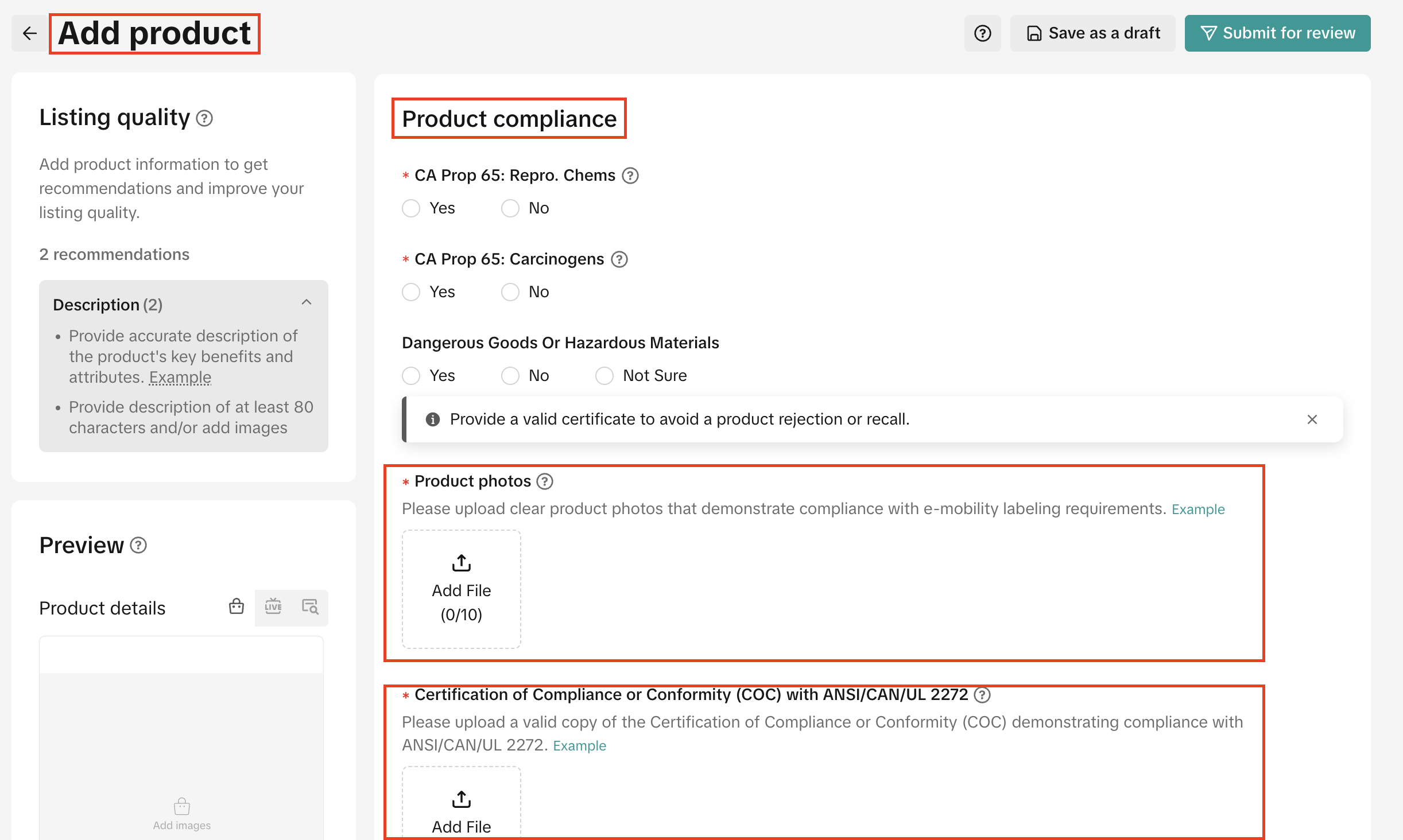
Task: Click the back arrow next to Add product
Action: pos(30,33)
